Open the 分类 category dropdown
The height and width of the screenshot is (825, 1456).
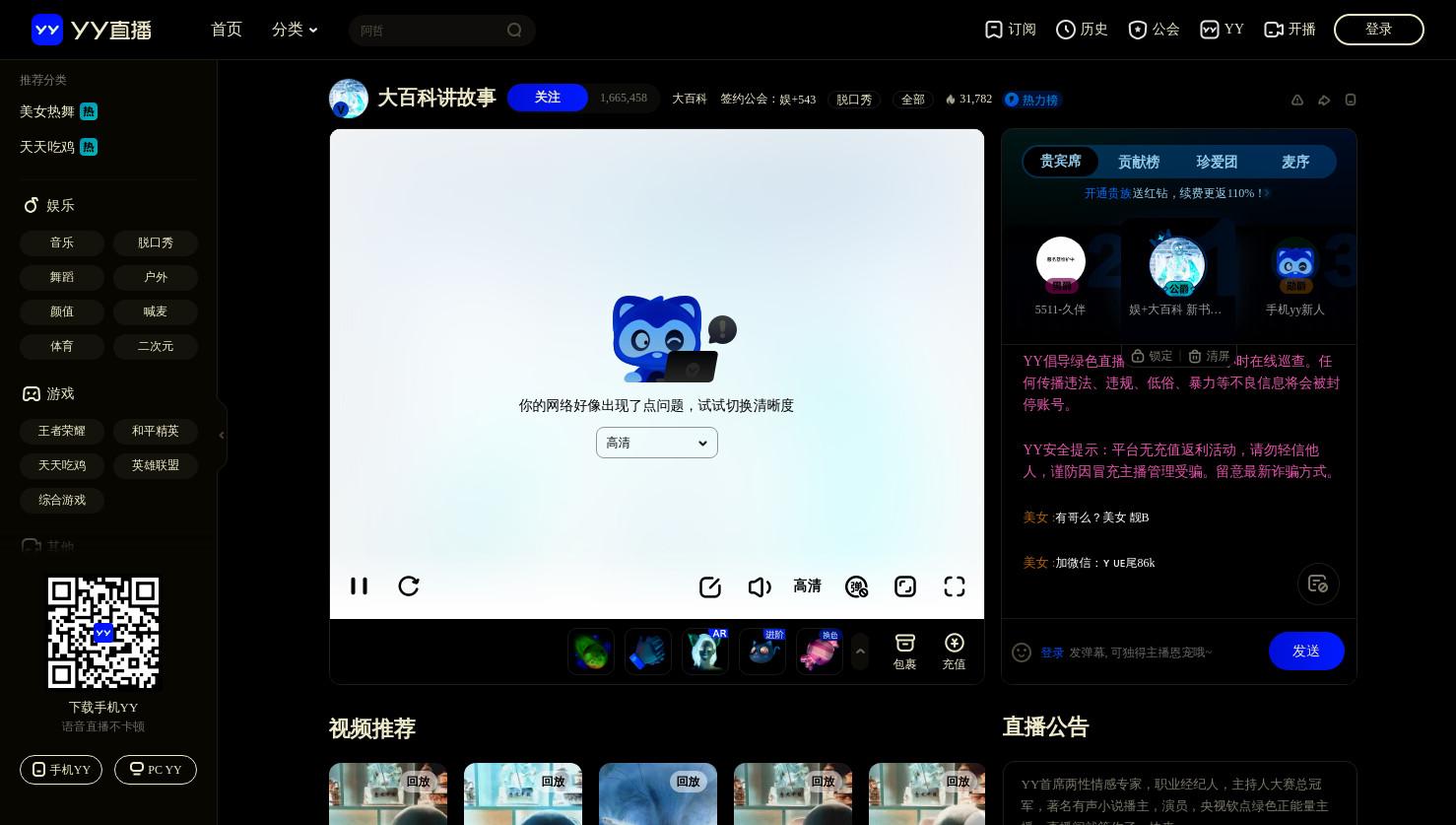[x=295, y=30]
